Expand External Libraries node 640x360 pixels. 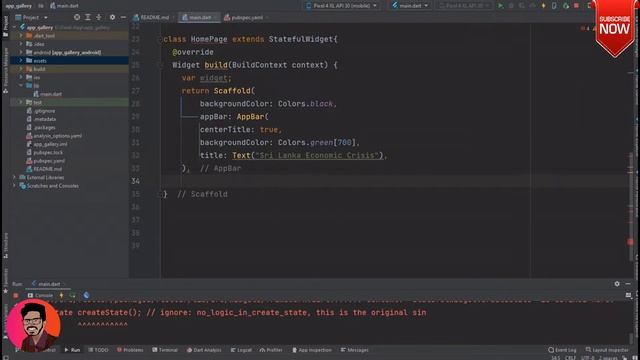coord(14,178)
